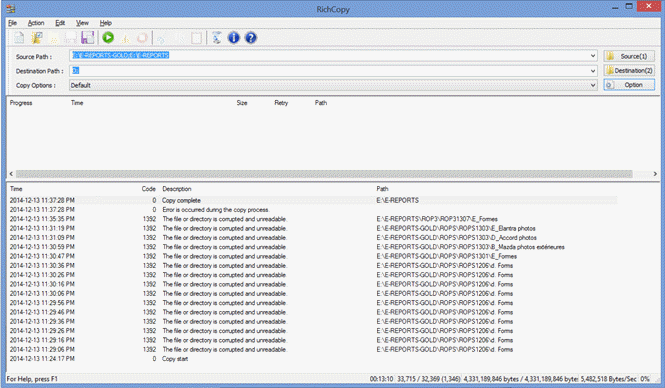Image resolution: width=665 pixels, height=388 pixels.
Task: Click the Size column header
Action: (242, 103)
